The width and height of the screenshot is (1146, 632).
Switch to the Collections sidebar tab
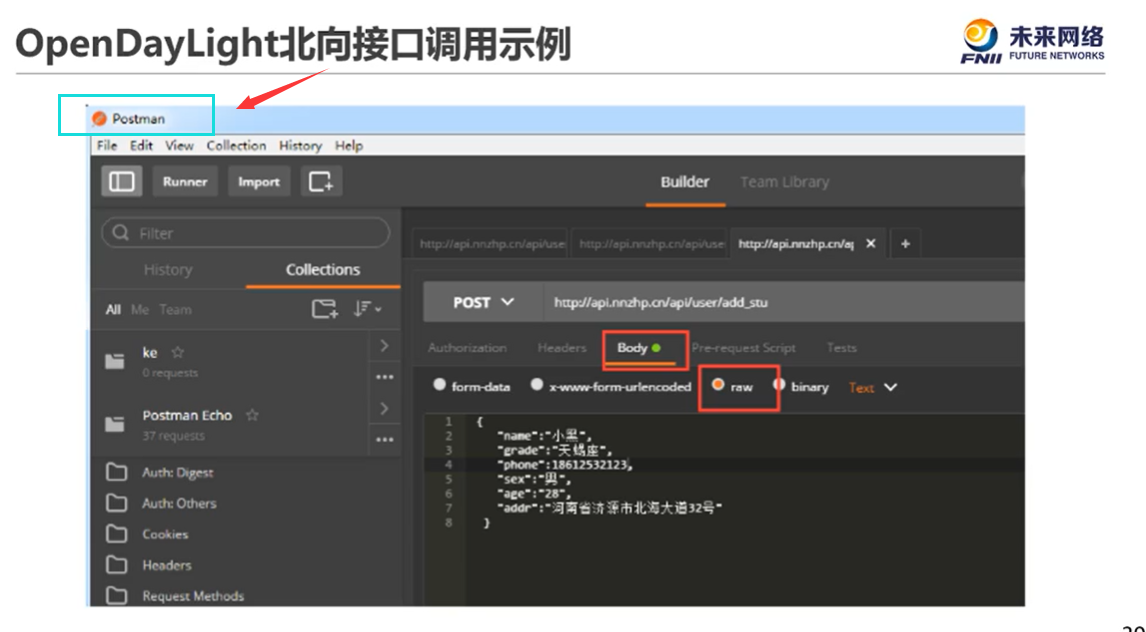322,270
